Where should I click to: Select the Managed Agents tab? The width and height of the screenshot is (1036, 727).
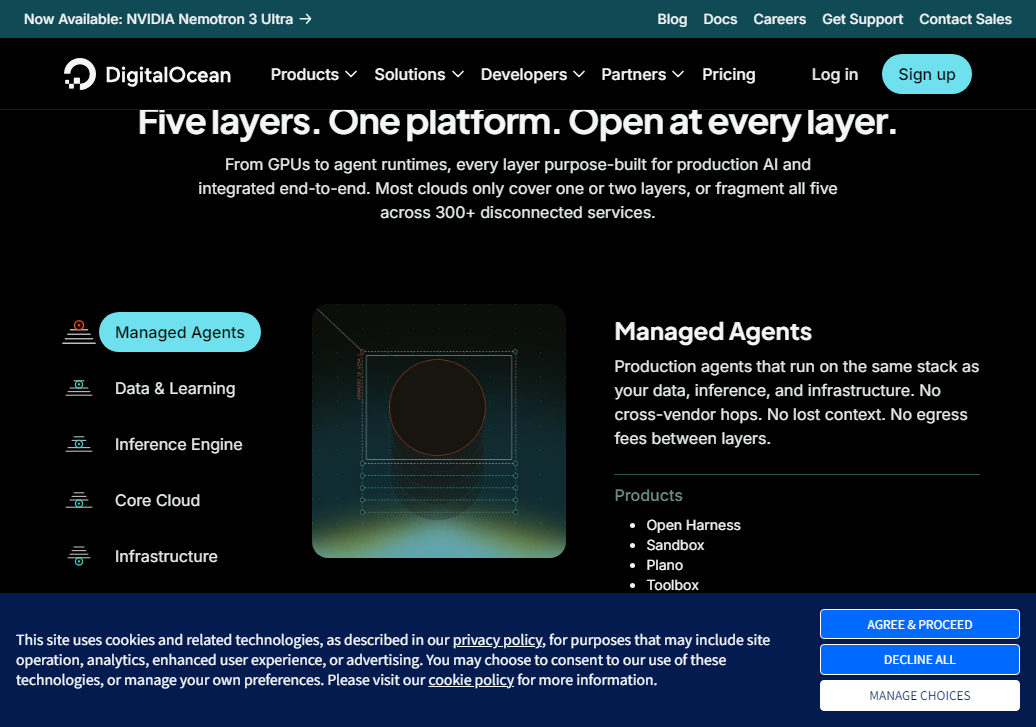point(180,332)
